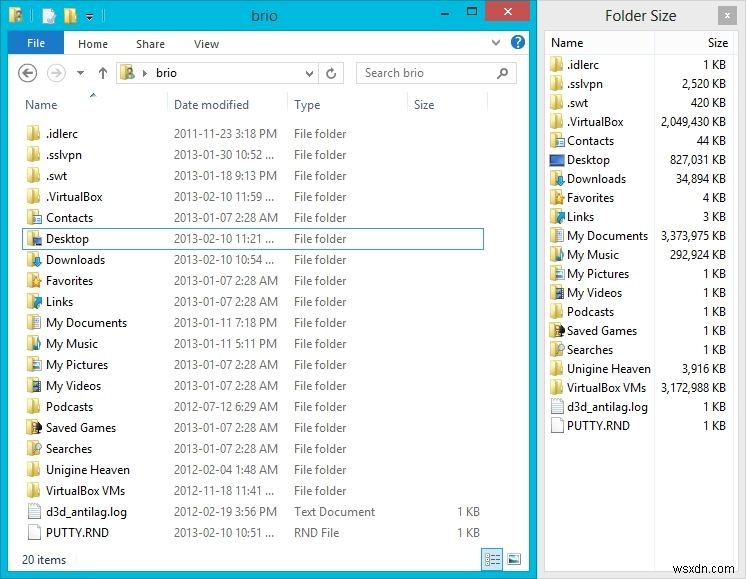The width and height of the screenshot is (746, 579).
Task: Select VirtualBox VMs row in Explorer
Action: (253, 491)
